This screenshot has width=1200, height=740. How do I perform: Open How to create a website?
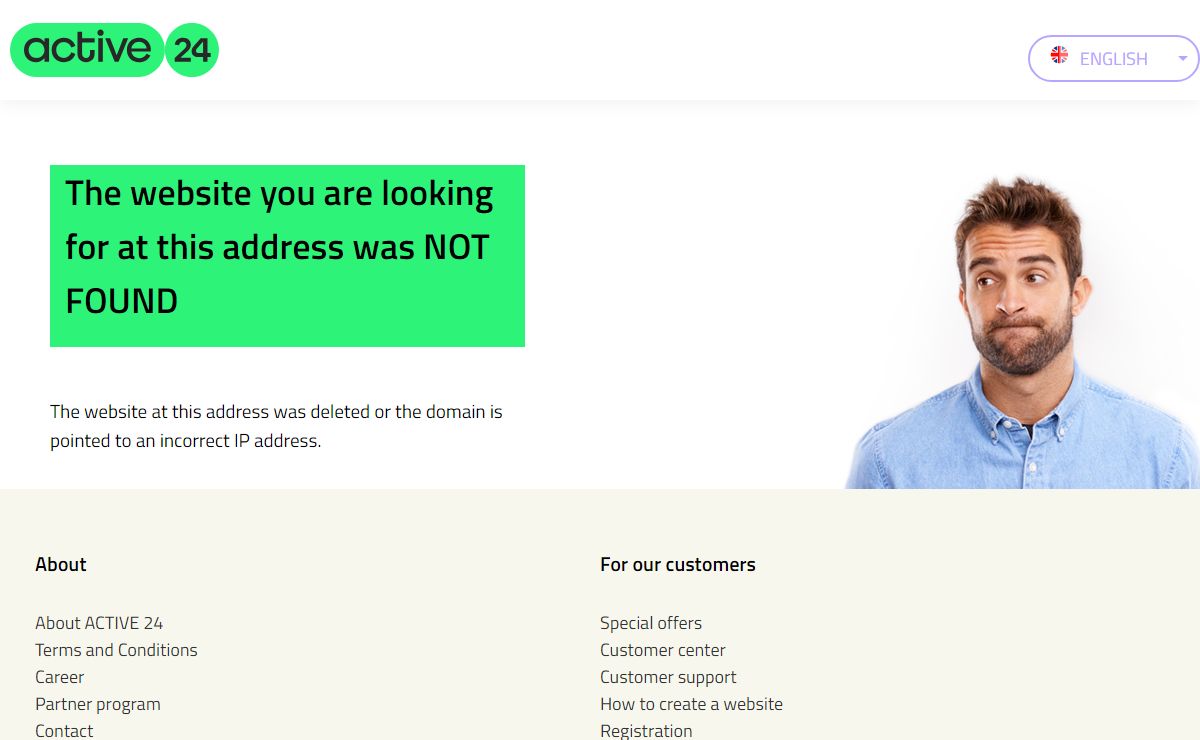[x=691, y=704]
